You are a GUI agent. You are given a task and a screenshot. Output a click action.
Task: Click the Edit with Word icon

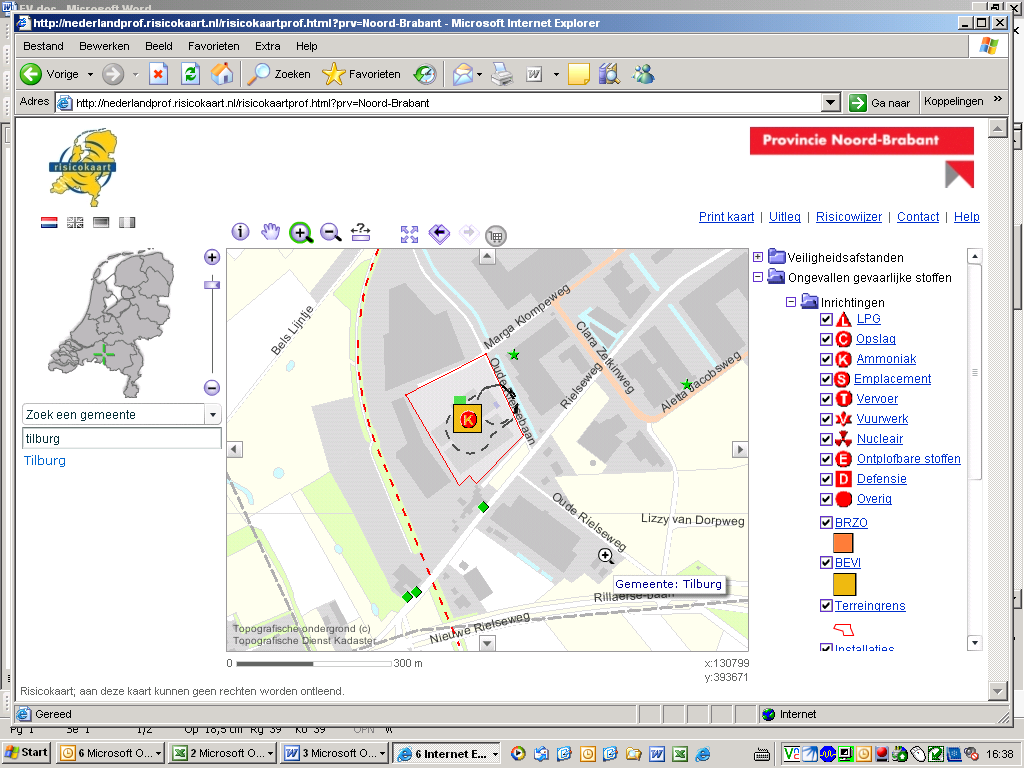(534, 74)
